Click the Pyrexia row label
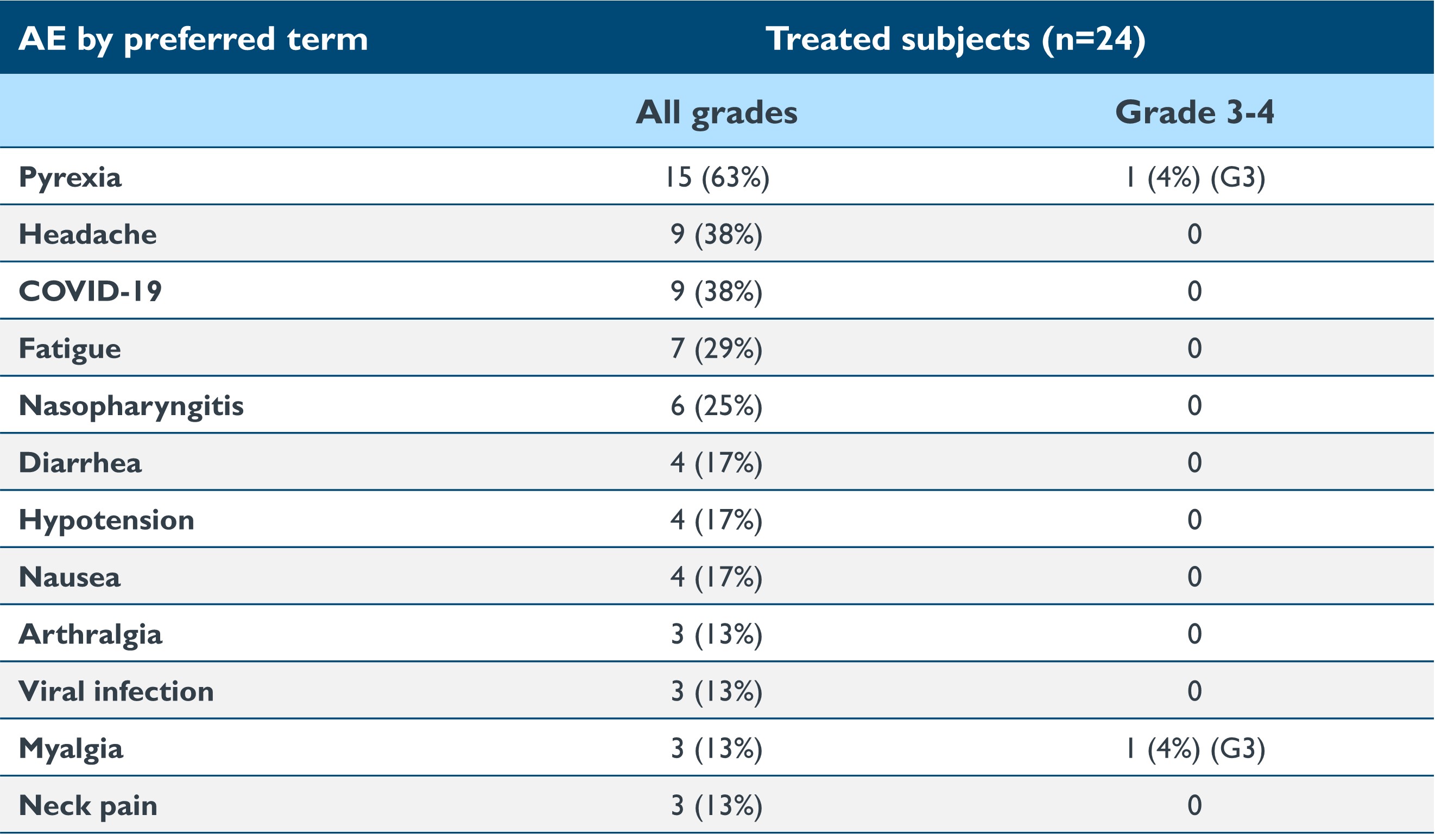This screenshot has height=840, width=1435. point(70,177)
